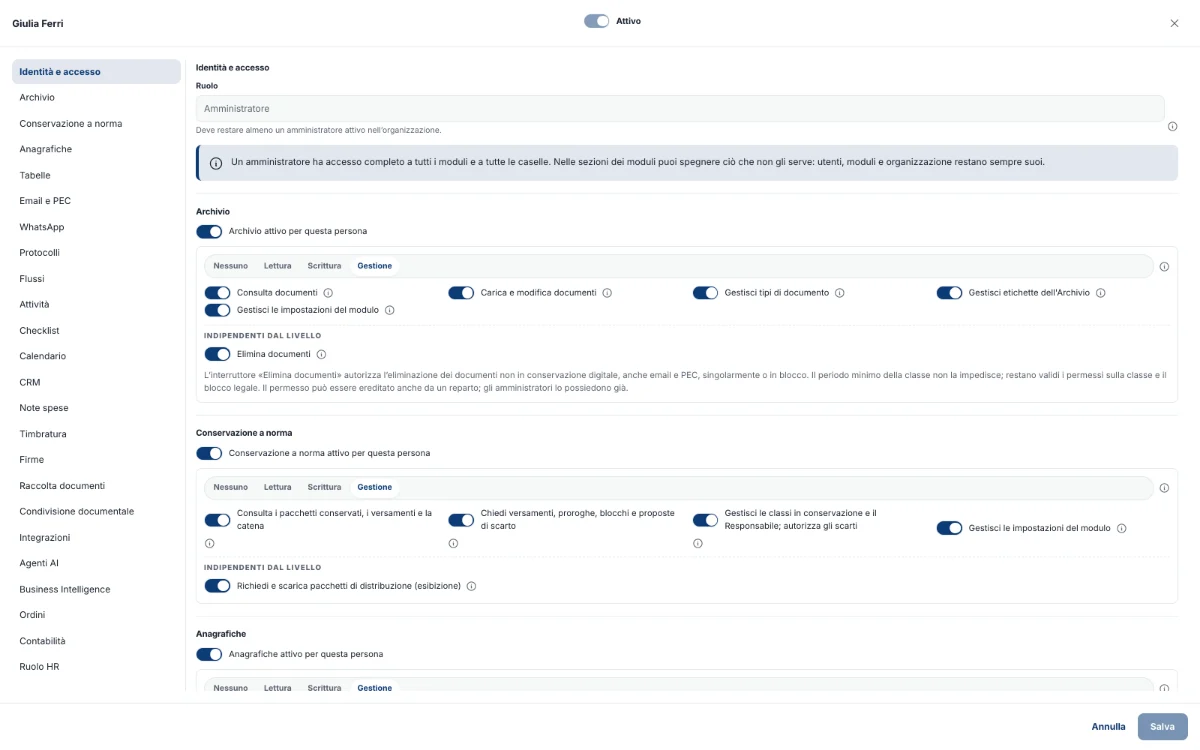Click the info icon beside Elimina documenti
The image size is (1200, 750).
click(x=321, y=354)
